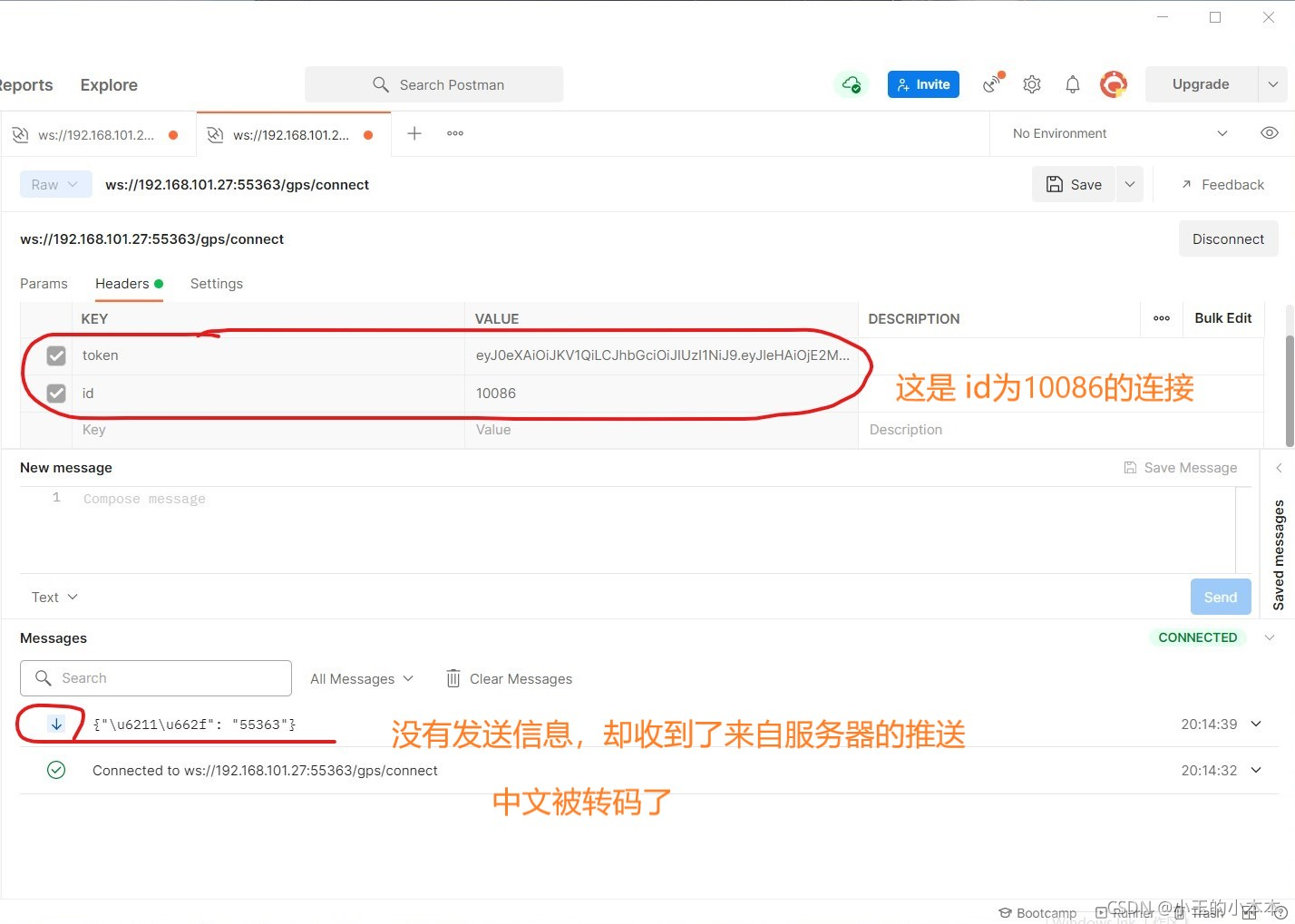Screen dimensions: 1295x924
Task: Open the Text message format dropdown
Action: pyautogui.click(x=54, y=598)
